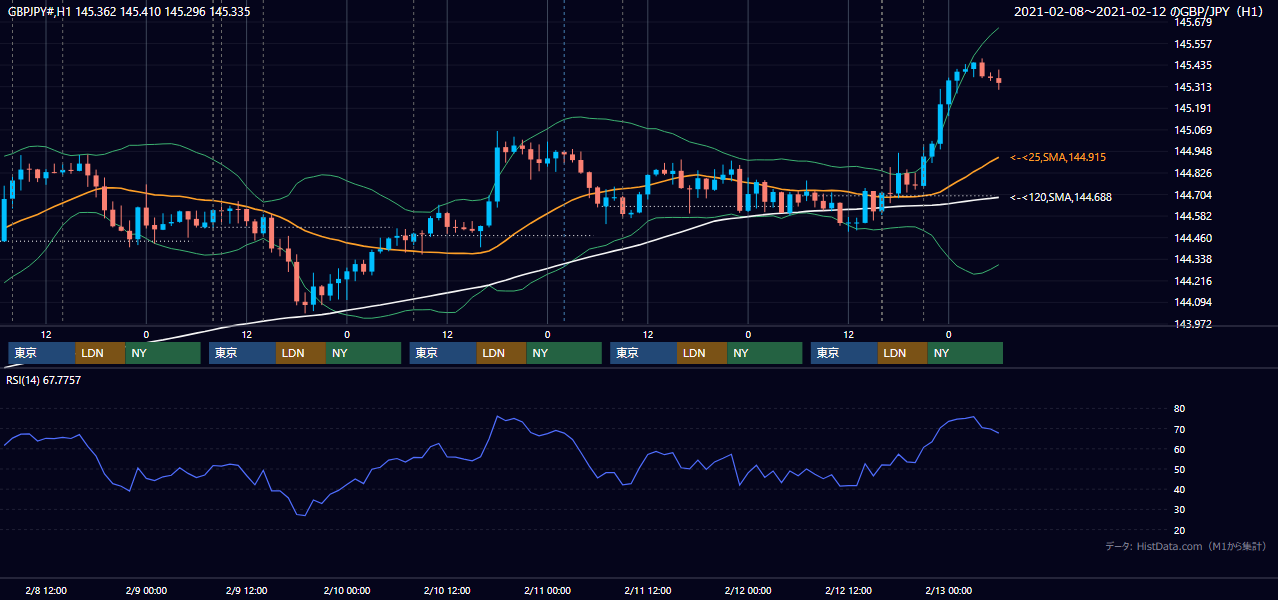1278x600 pixels.
Task: Click RSI scale value 20
Action: [1180, 530]
